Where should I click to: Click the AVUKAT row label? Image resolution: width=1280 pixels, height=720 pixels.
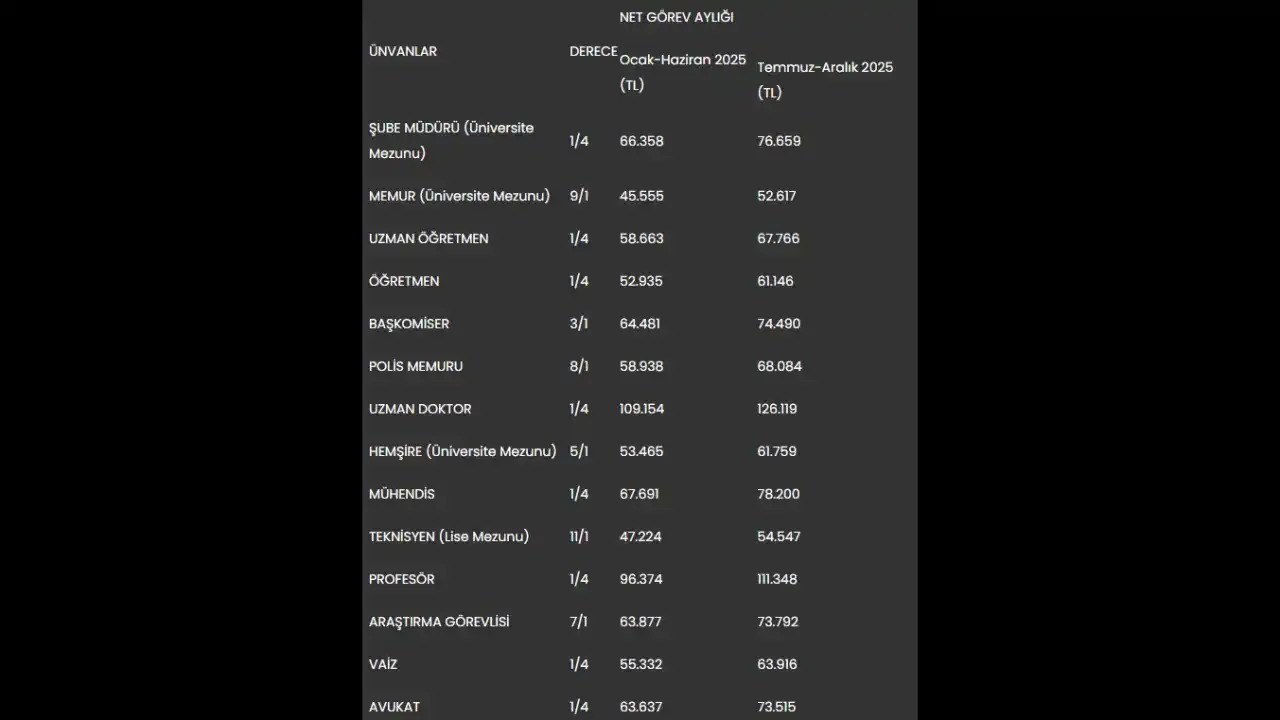pyautogui.click(x=394, y=707)
